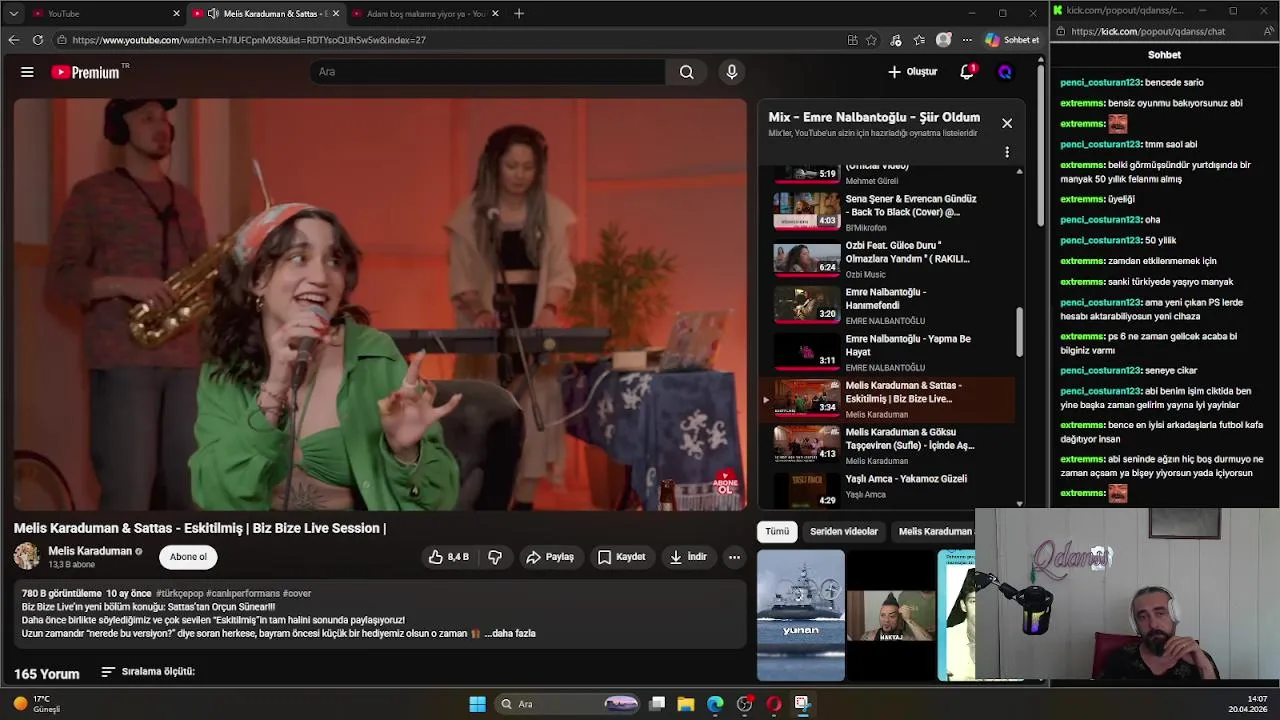Click Melis Karaduman channel avatar
Viewport: 1280px width, 720px height.
tap(27, 557)
